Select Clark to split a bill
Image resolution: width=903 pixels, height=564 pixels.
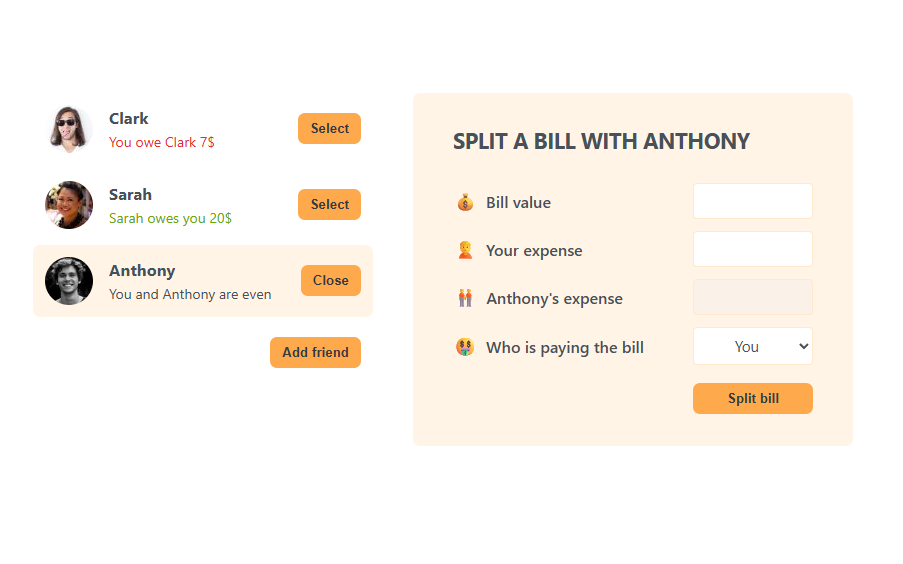coord(329,129)
